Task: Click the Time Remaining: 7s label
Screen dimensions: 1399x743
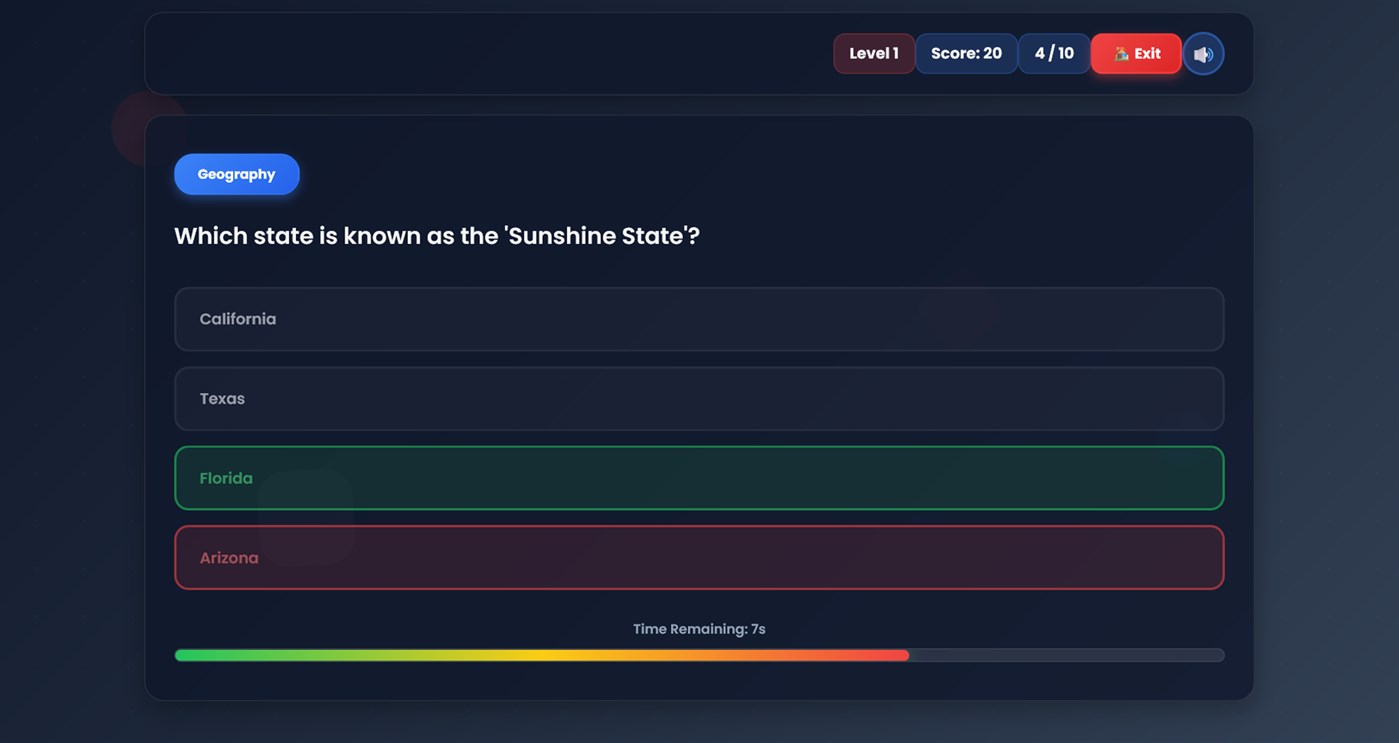Action: point(699,629)
